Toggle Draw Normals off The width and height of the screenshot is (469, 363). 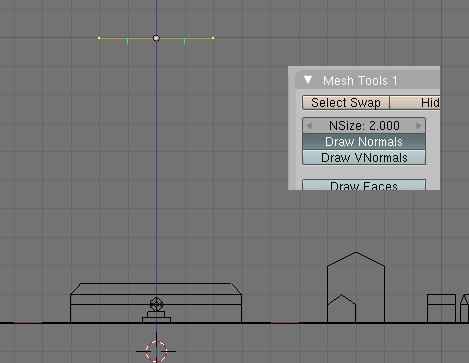pos(364,142)
